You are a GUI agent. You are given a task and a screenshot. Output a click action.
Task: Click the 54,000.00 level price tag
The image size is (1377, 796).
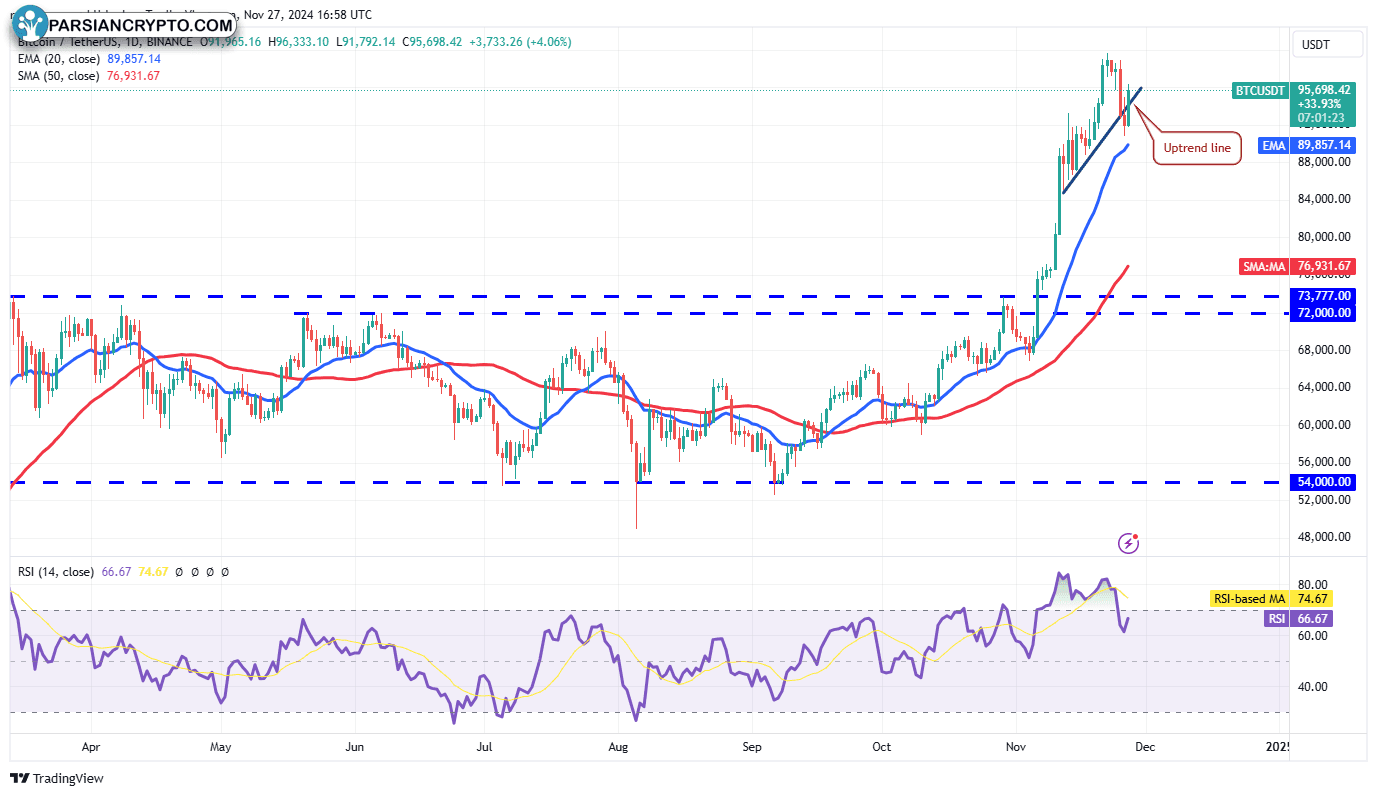[x=1324, y=482]
